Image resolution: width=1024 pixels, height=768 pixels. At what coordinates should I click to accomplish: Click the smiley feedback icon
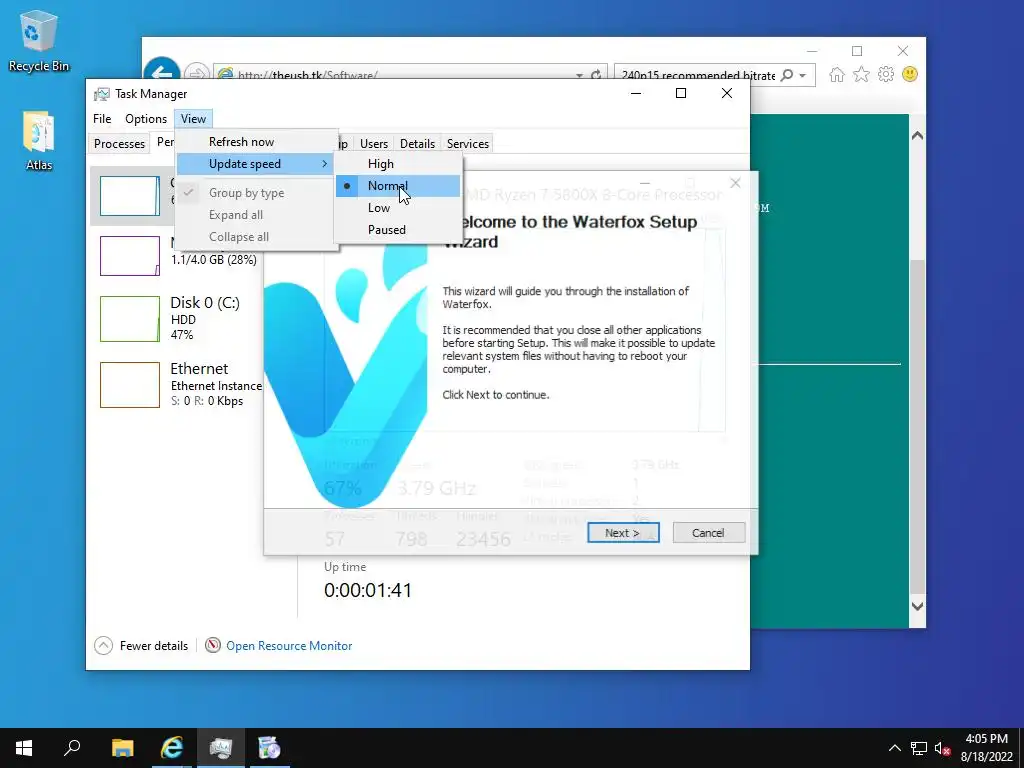coord(910,74)
